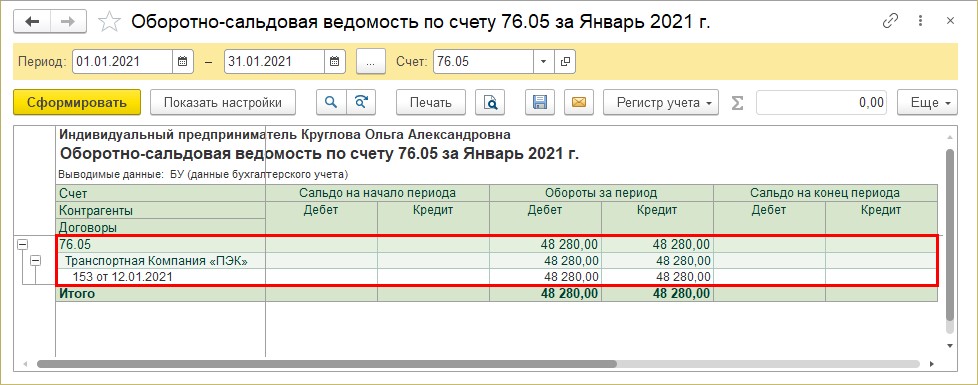The image size is (978, 385).
Task: Collapse Транспортная Компания «ПЭК» group
Action: pos(36,261)
